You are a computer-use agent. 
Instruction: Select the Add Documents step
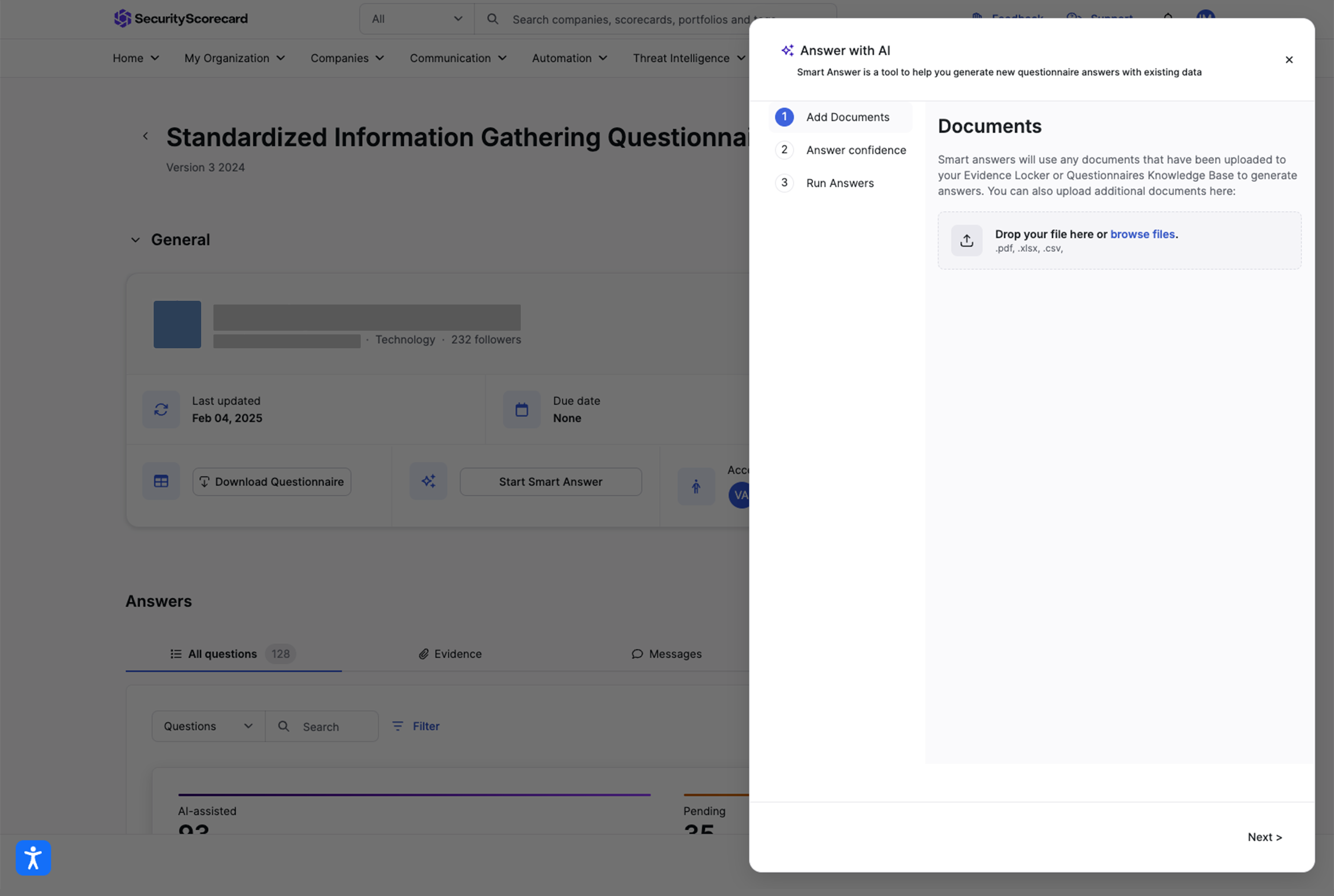(x=840, y=117)
